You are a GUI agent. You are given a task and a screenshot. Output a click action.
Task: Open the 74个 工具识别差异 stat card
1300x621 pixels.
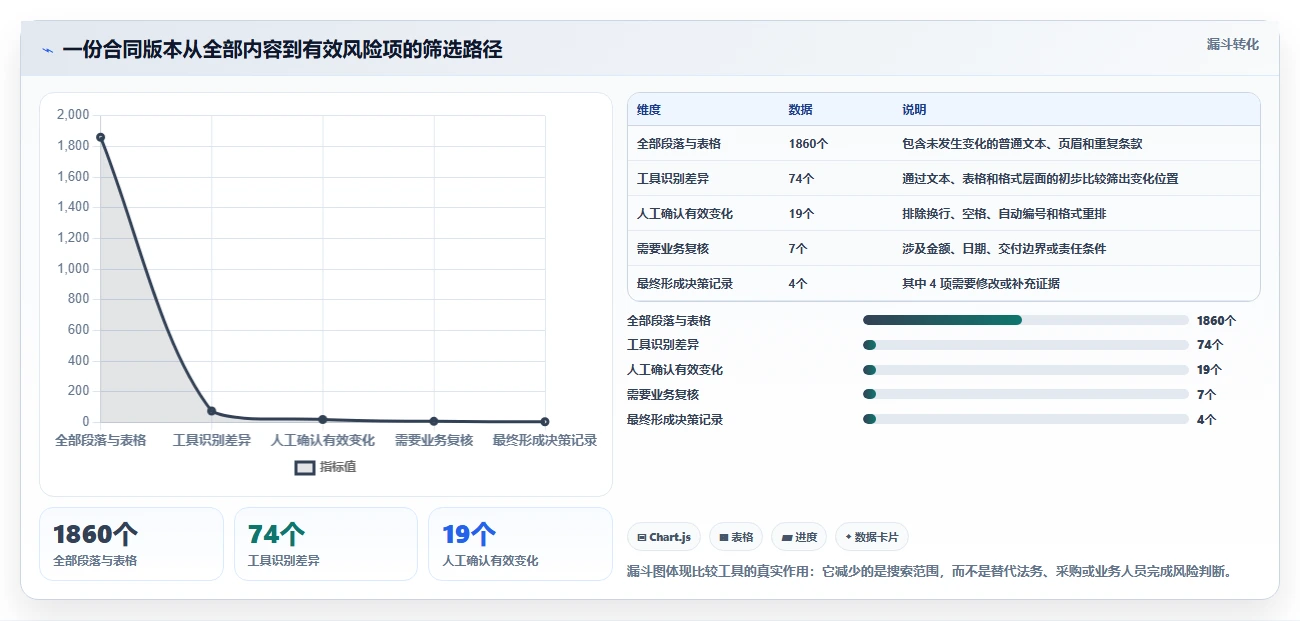click(x=326, y=543)
